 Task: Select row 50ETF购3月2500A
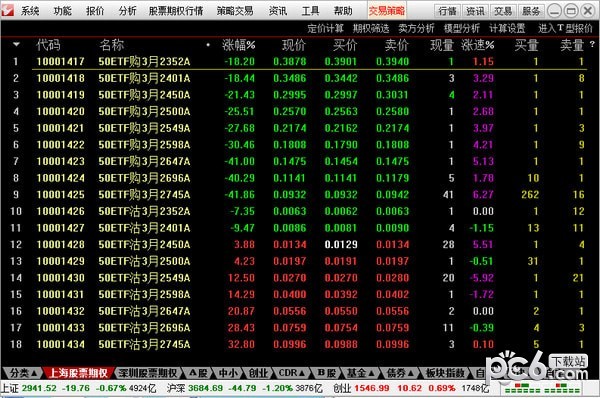(300, 111)
